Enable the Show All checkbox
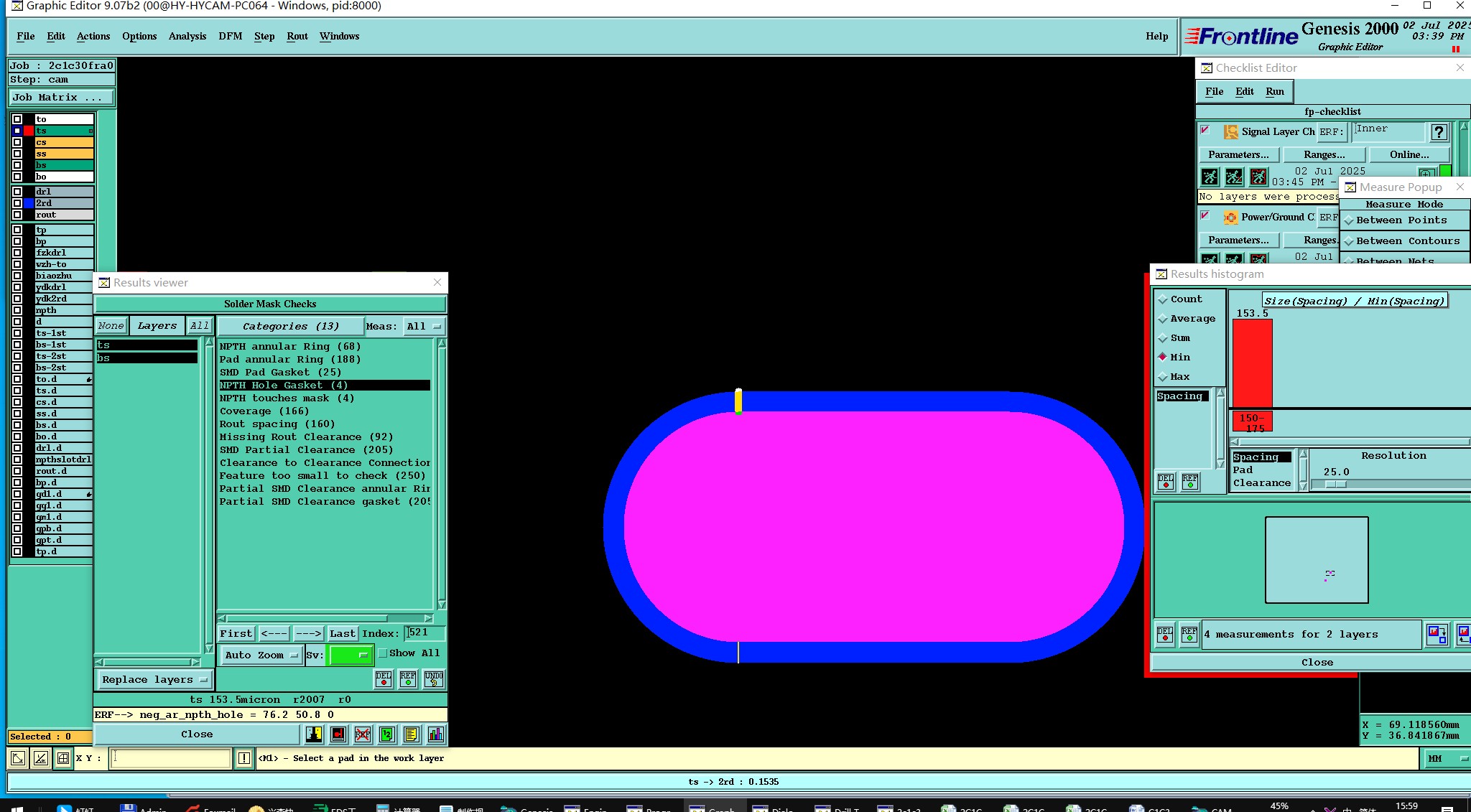The image size is (1471, 812). click(x=383, y=653)
